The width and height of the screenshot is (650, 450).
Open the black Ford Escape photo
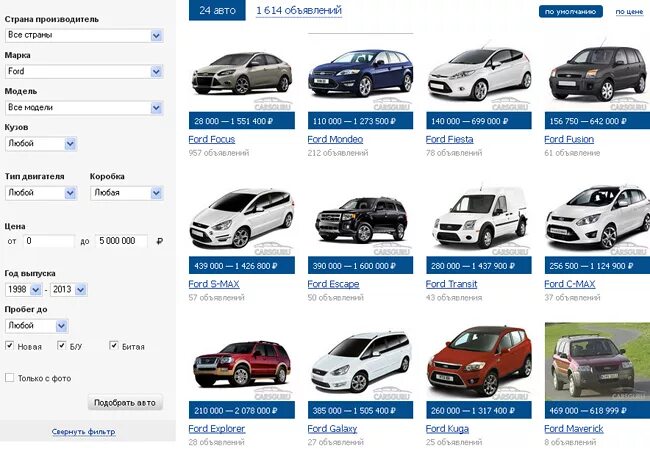tap(361, 220)
